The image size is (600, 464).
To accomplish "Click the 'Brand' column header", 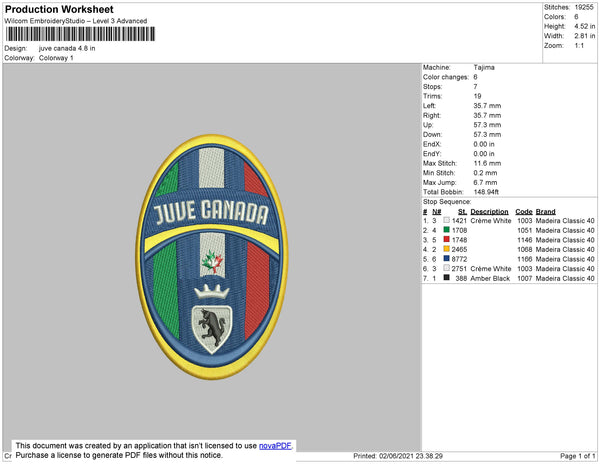I will click(545, 212).
